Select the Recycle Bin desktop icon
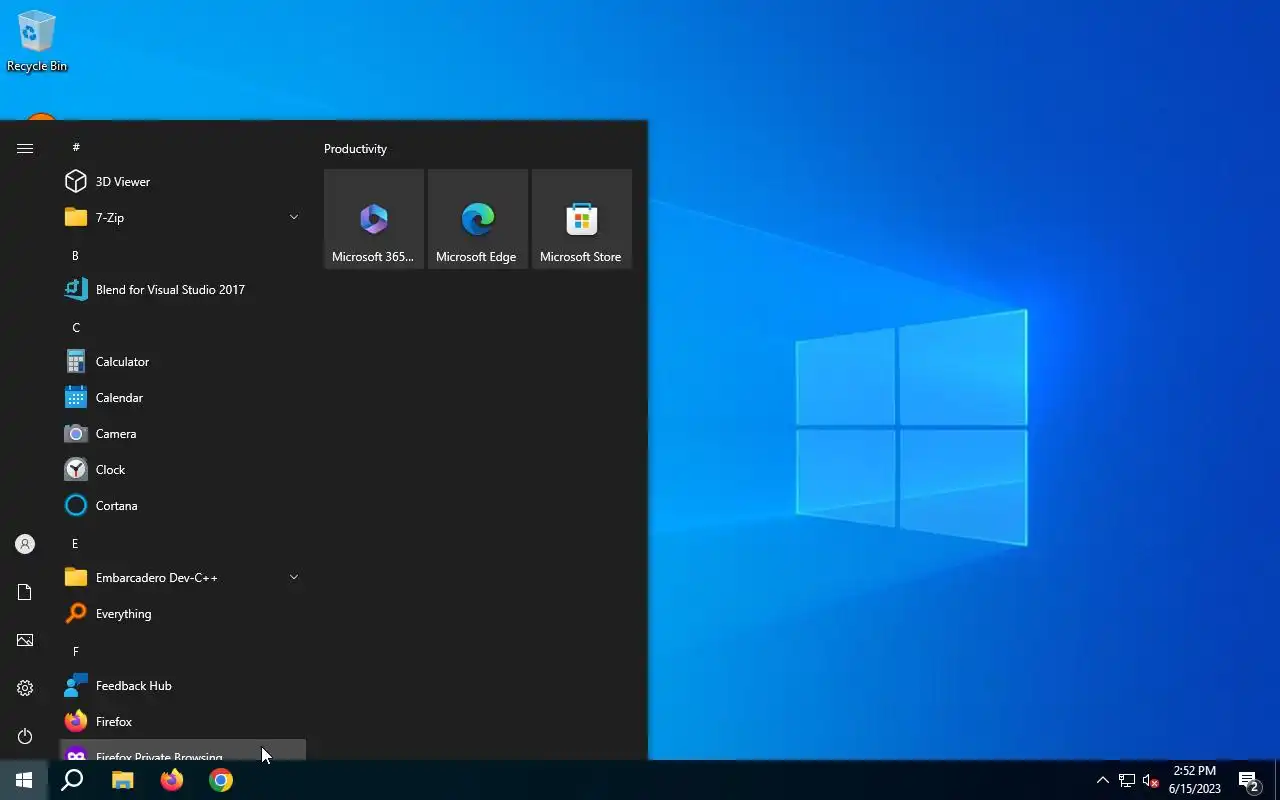The image size is (1280, 800). pyautogui.click(x=37, y=41)
